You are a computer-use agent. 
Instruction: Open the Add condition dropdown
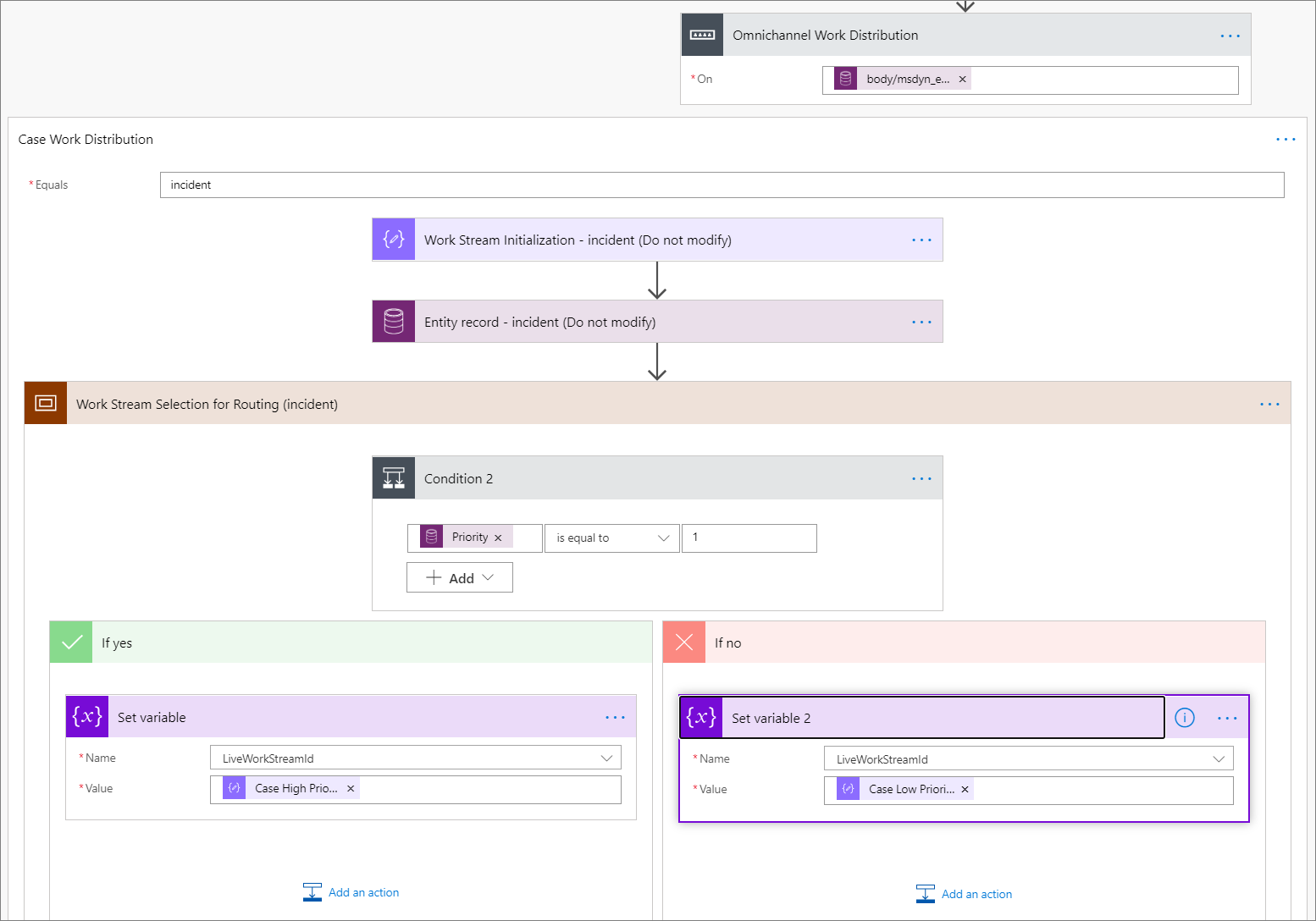pyautogui.click(x=460, y=577)
